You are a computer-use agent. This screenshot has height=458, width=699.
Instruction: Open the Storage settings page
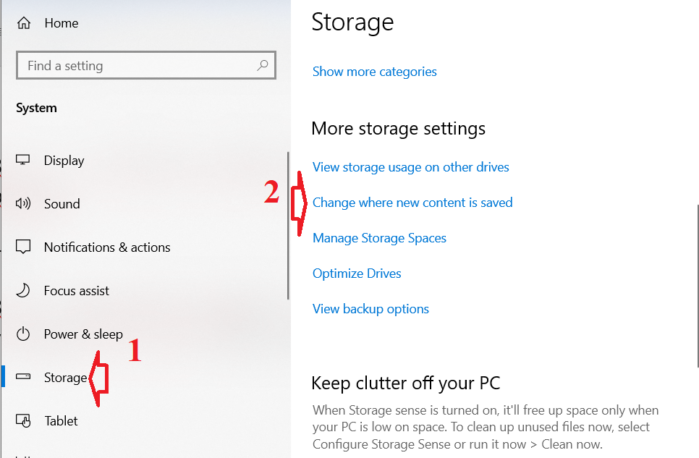(66, 378)
